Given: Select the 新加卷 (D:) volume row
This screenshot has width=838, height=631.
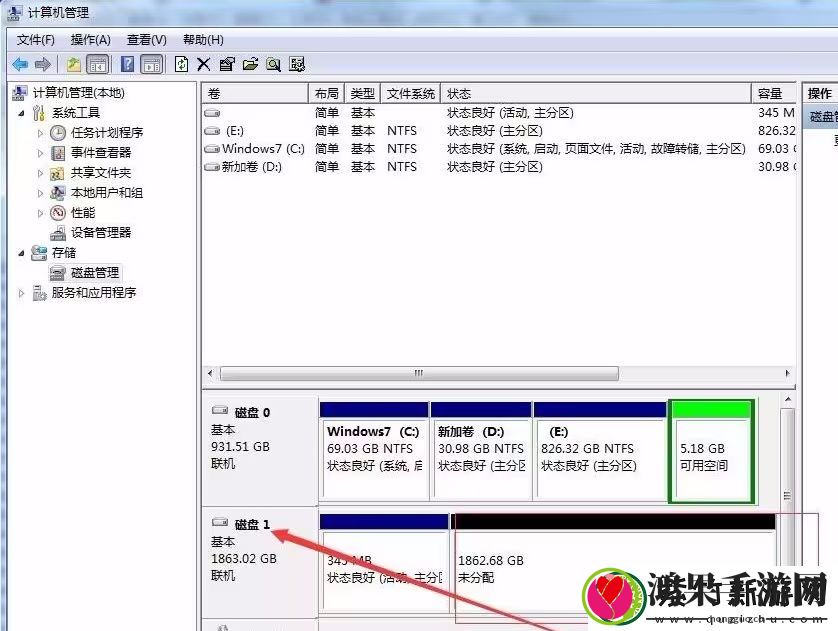Looking at the screenshot, I should 499,167.
